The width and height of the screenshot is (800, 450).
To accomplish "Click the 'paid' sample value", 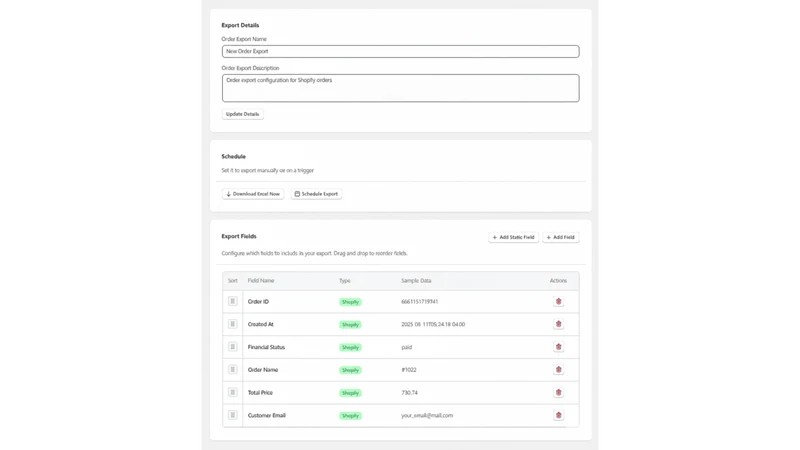I will (407, 347).
